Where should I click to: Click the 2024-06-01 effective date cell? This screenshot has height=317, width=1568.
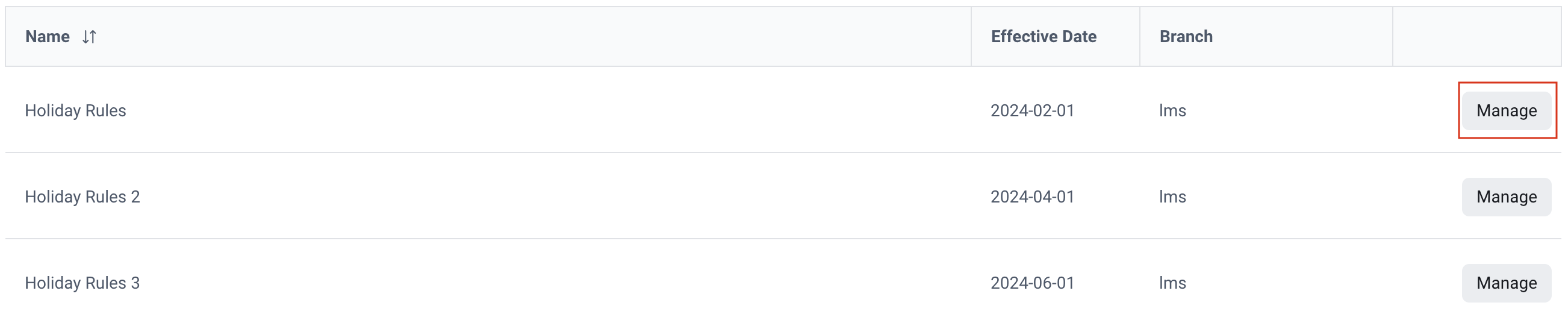(x=1032, y=282)
